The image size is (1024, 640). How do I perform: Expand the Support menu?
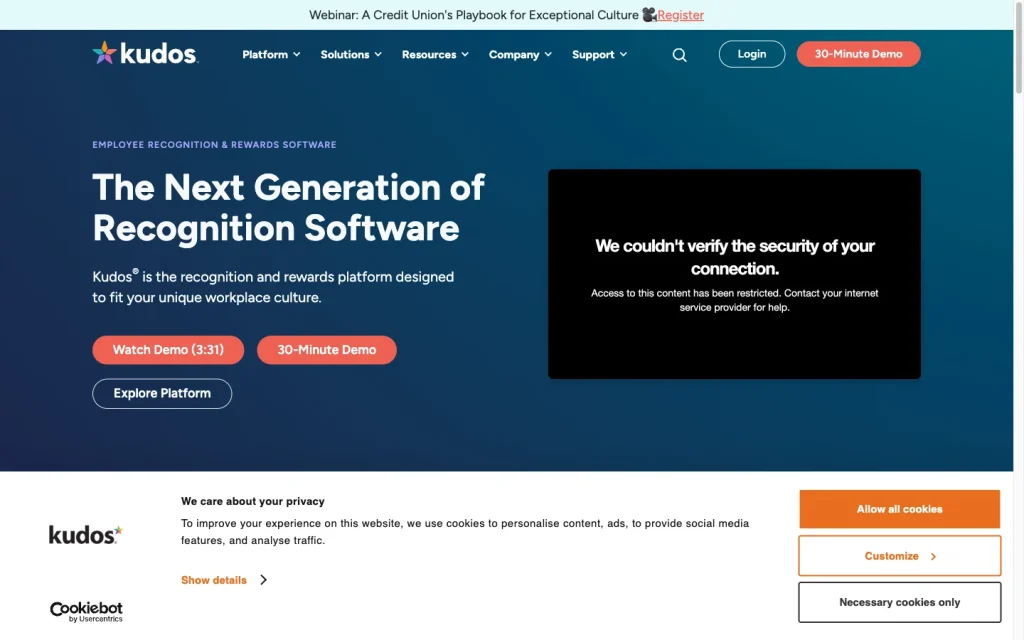click(600, 54)
